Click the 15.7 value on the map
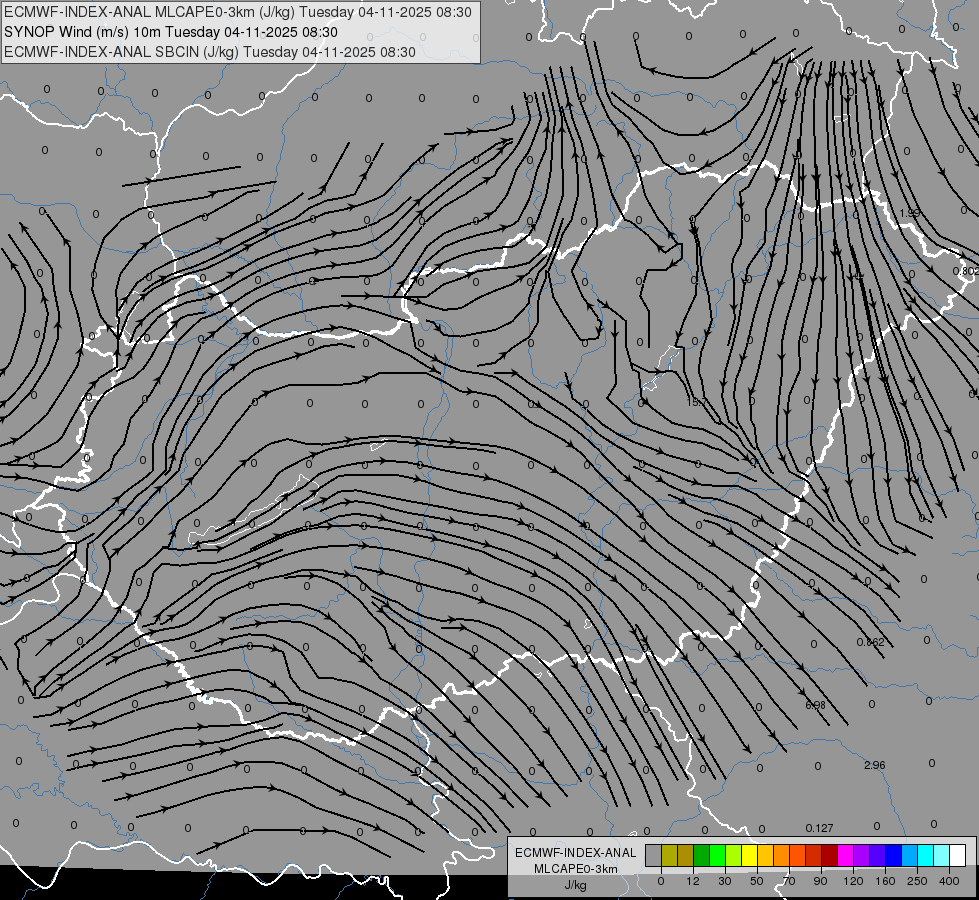The image size is (979, 900). [x=696, y=402]
